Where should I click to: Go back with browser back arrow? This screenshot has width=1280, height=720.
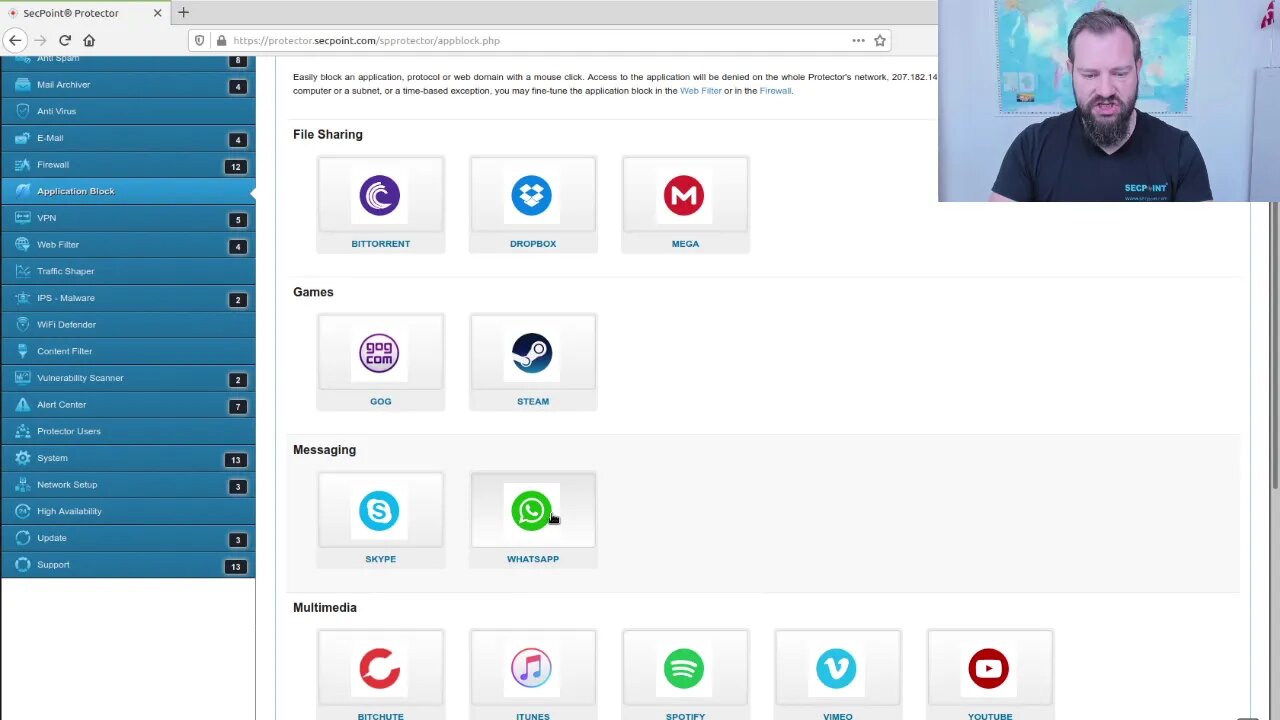tap(15, 40)
